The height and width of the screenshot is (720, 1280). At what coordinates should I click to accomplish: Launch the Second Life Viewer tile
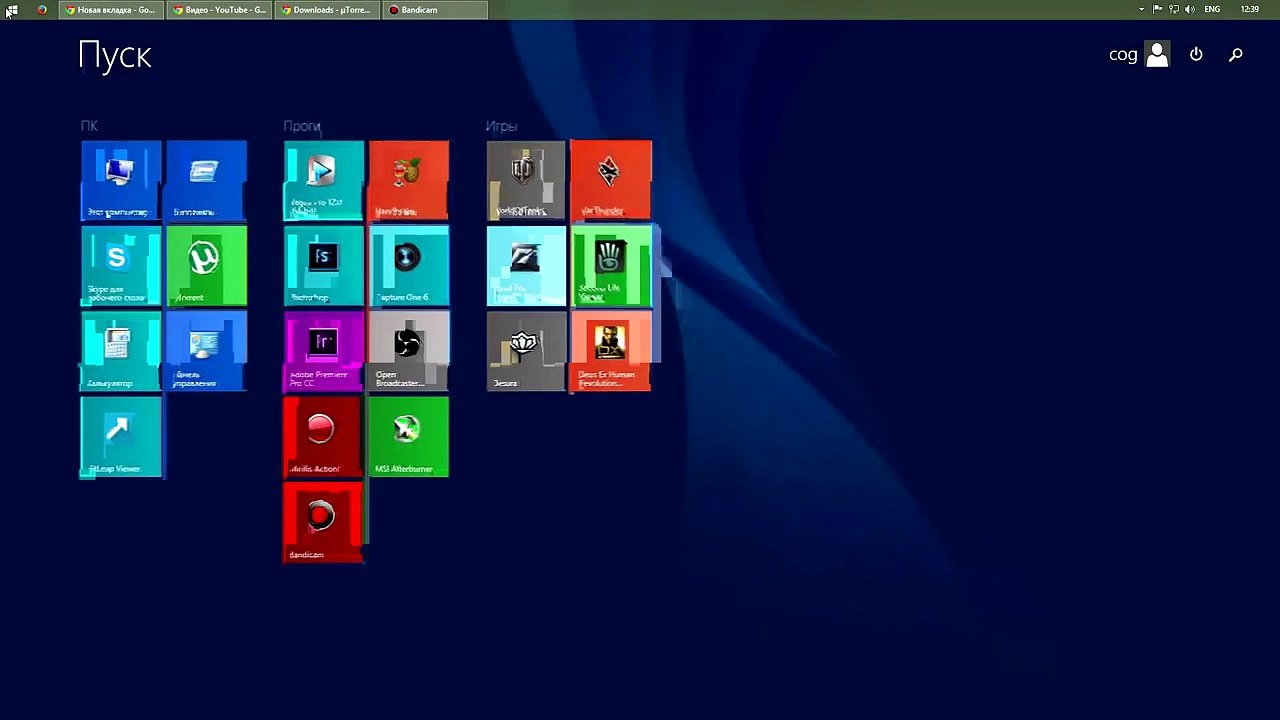611,266
